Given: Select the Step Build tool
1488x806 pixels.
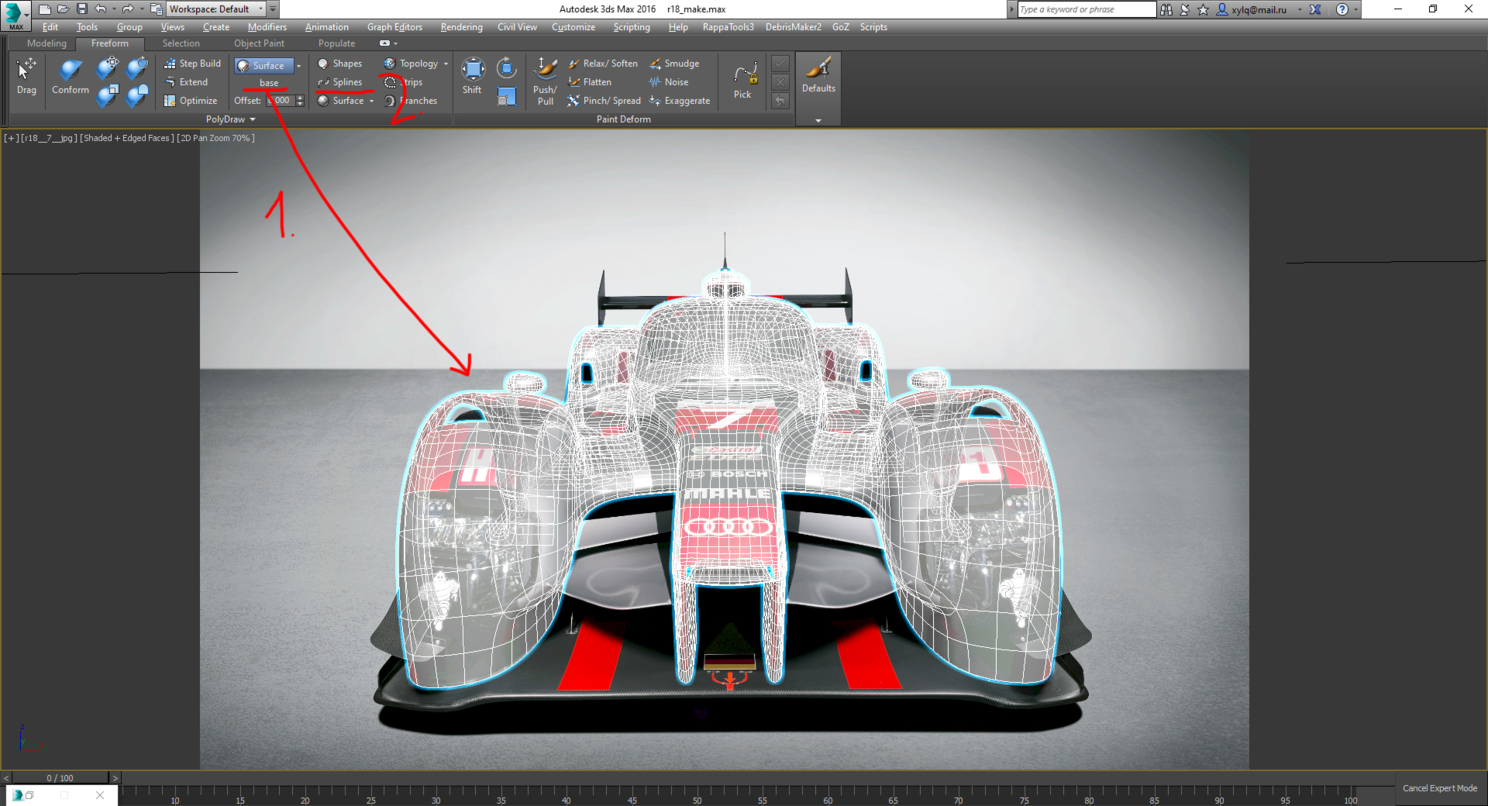Looking at the screenshot, I should pyautogui.click(x=192, y=63).
